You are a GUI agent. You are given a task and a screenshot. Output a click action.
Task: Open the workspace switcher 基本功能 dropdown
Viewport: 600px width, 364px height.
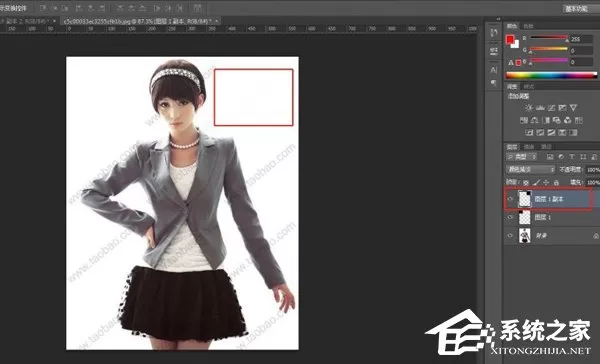pyautogui.click(x=580, y=8)
